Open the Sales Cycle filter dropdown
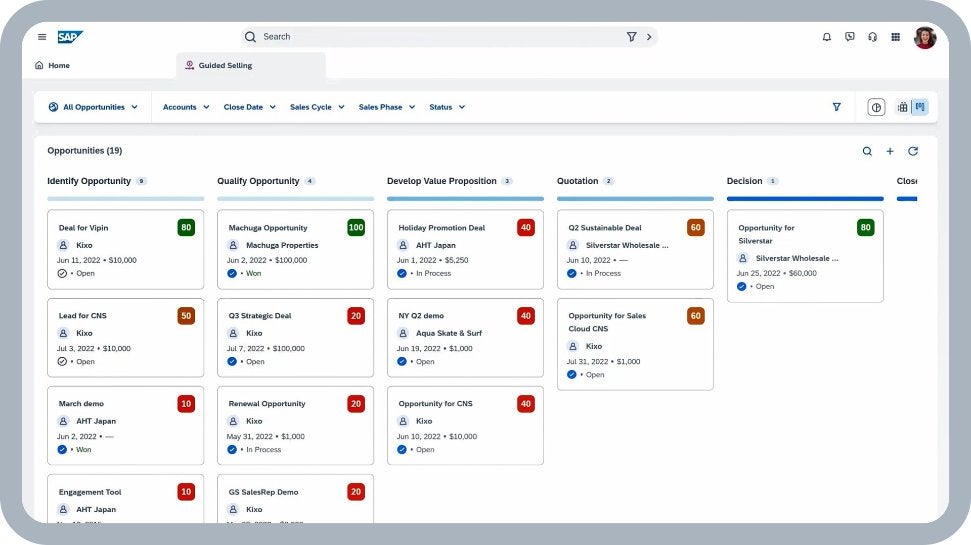This screenshot has width=971, height=545. [317, 107]
